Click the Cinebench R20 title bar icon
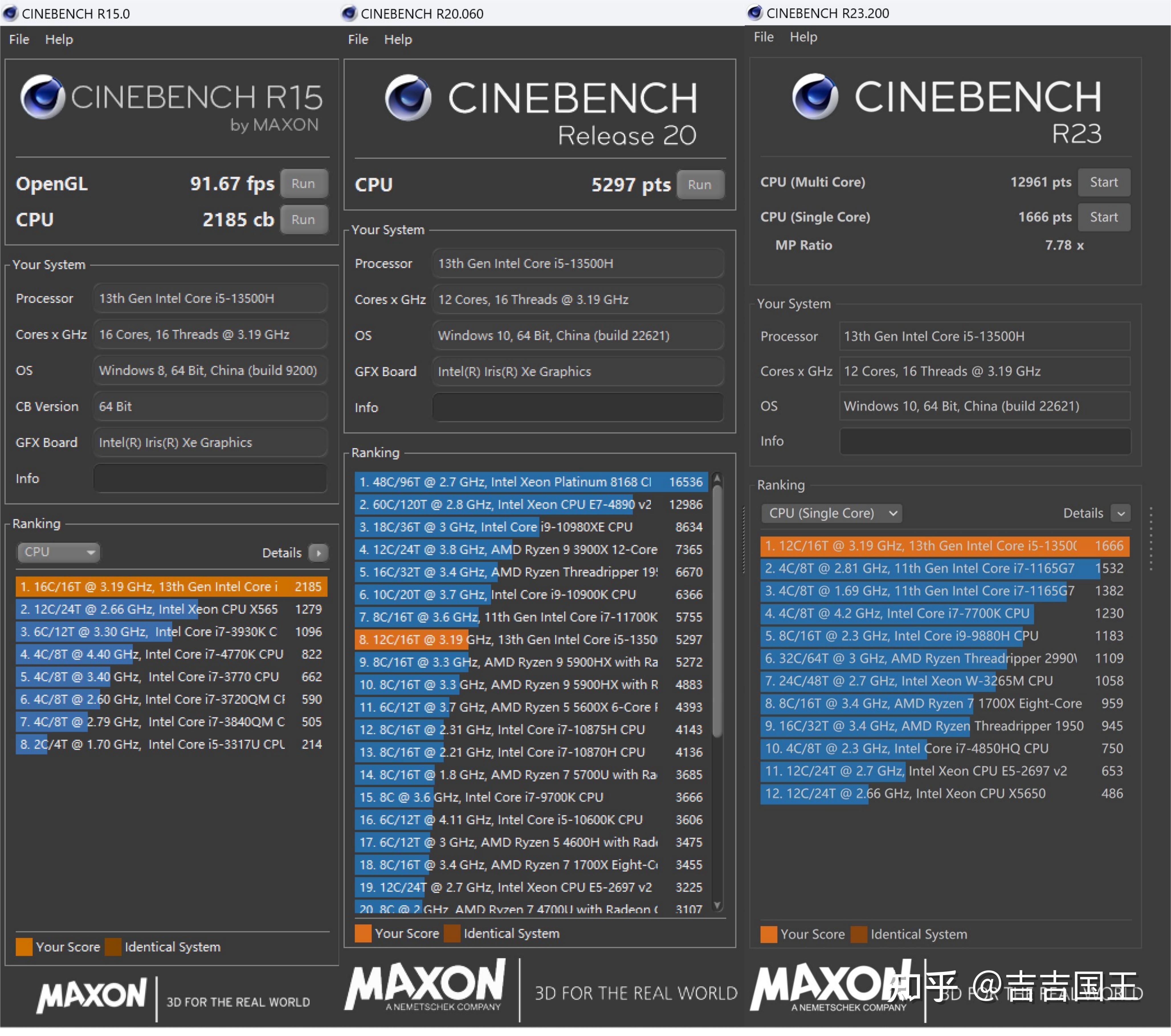The width and height of the screenshot is (1171, 1036). (x=349, y=13)
